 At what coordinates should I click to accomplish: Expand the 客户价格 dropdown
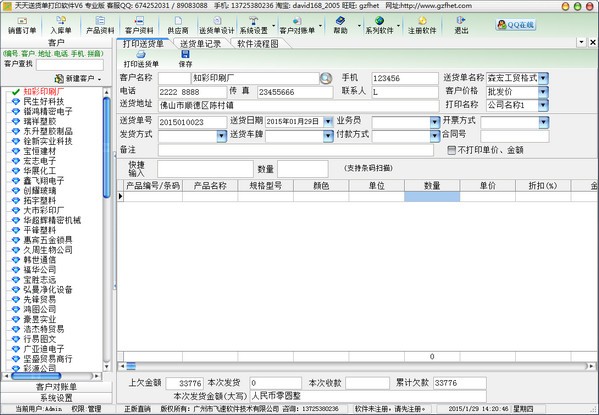(543, 92)
